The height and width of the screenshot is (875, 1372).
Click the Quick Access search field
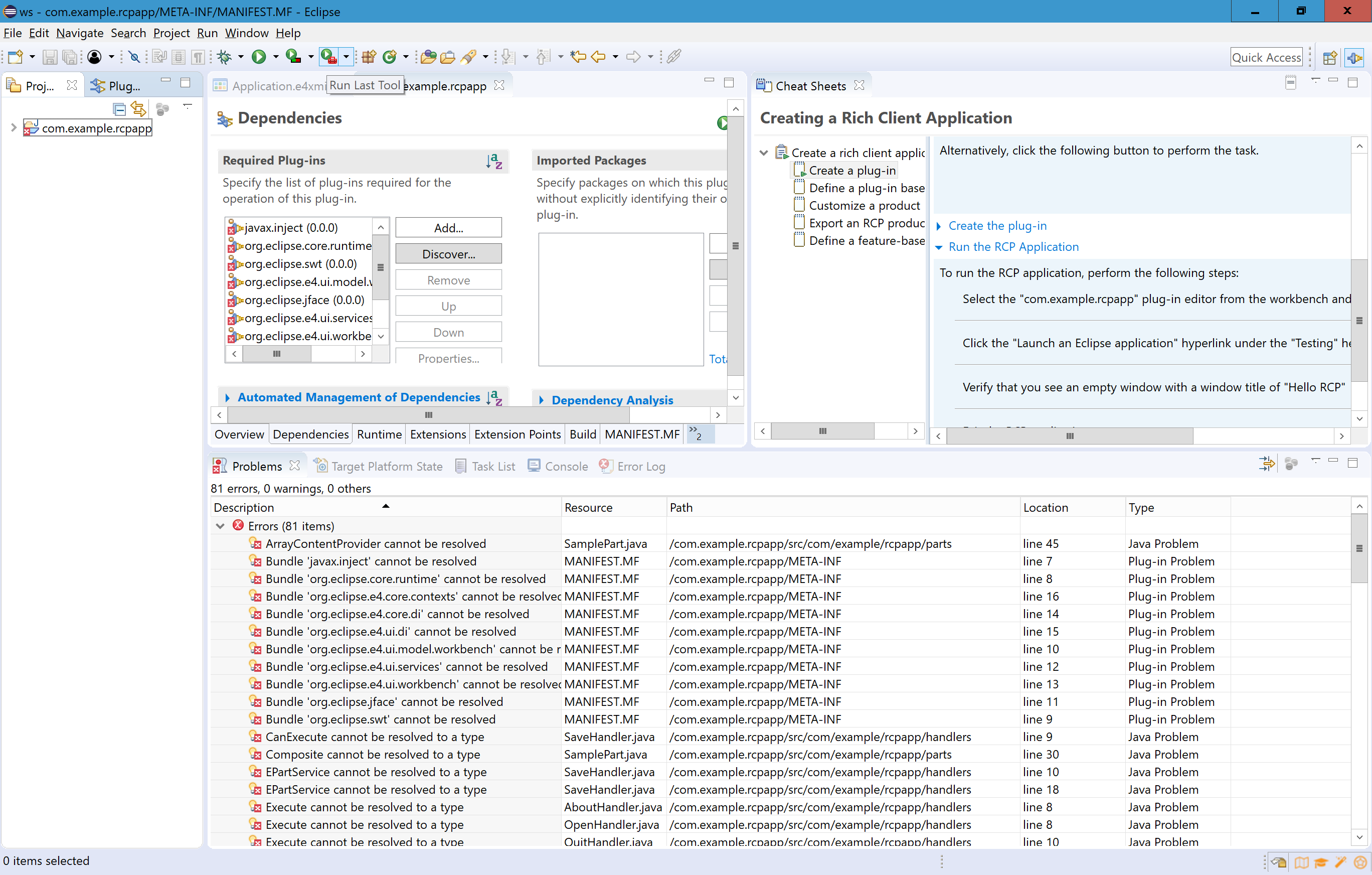(x=1266, y=57)
